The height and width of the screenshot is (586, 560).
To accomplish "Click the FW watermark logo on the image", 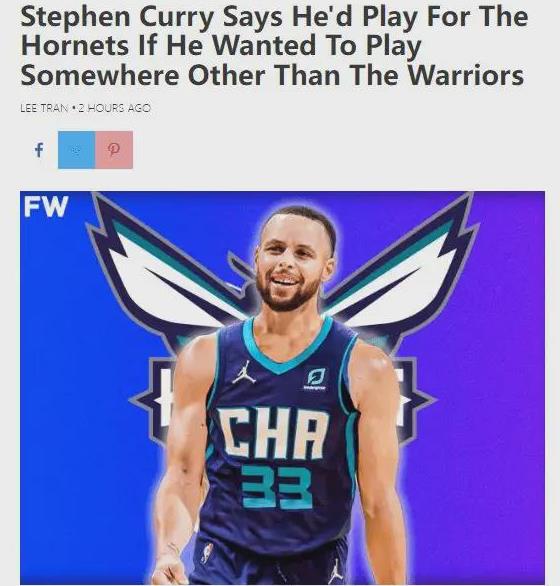I will (x=46, y=206).
